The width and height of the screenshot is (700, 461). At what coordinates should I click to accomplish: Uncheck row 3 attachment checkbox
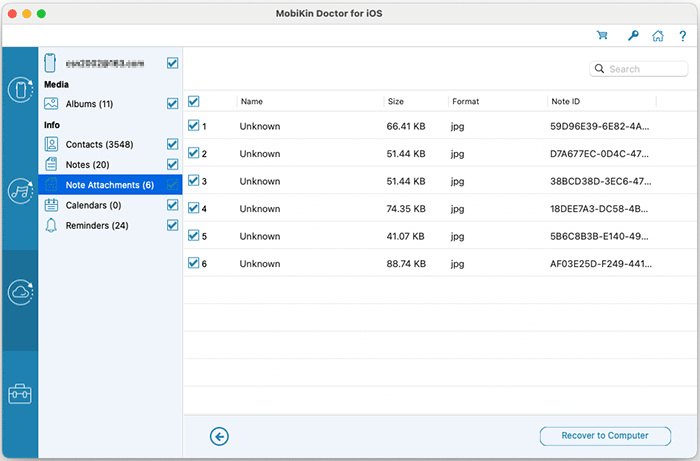(x=193, y=180)
